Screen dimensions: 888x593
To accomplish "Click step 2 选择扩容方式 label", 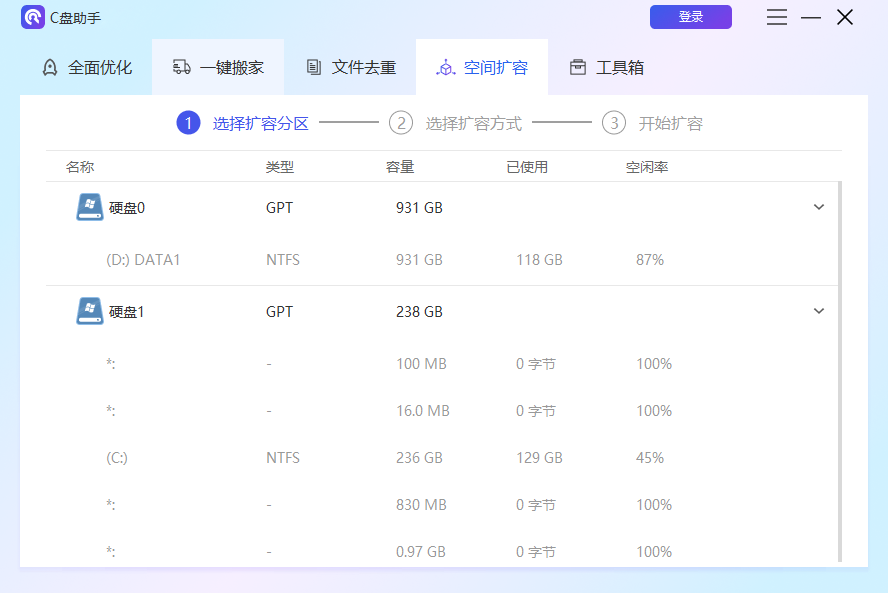I will coord(470,122).
